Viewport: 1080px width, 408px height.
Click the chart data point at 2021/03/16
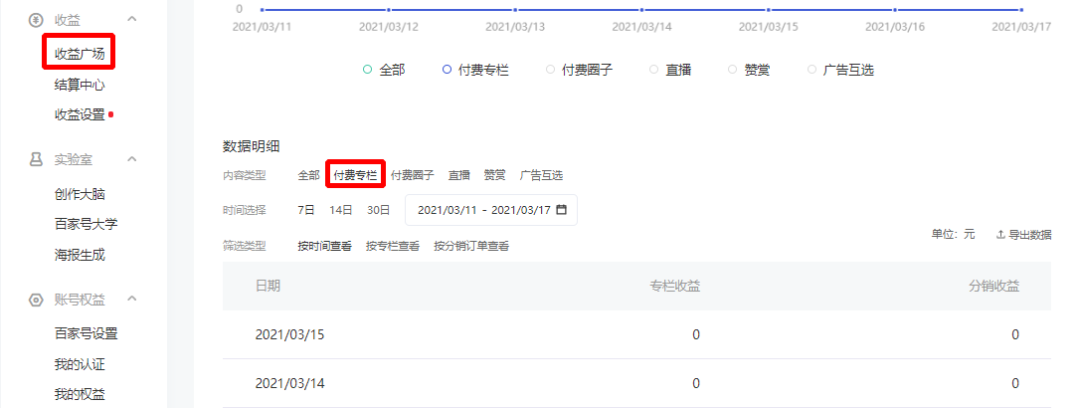[895, 10]
